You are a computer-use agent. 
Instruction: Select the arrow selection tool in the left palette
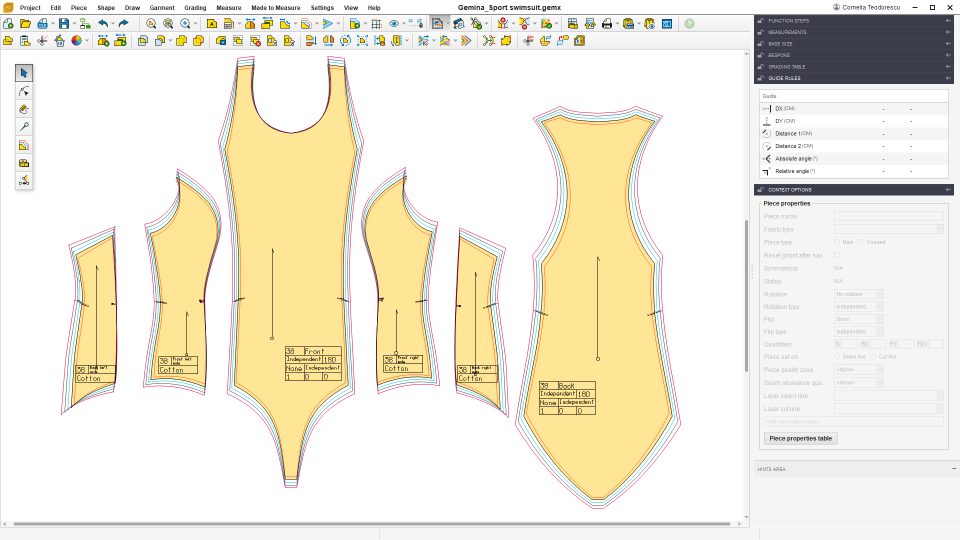24,73
